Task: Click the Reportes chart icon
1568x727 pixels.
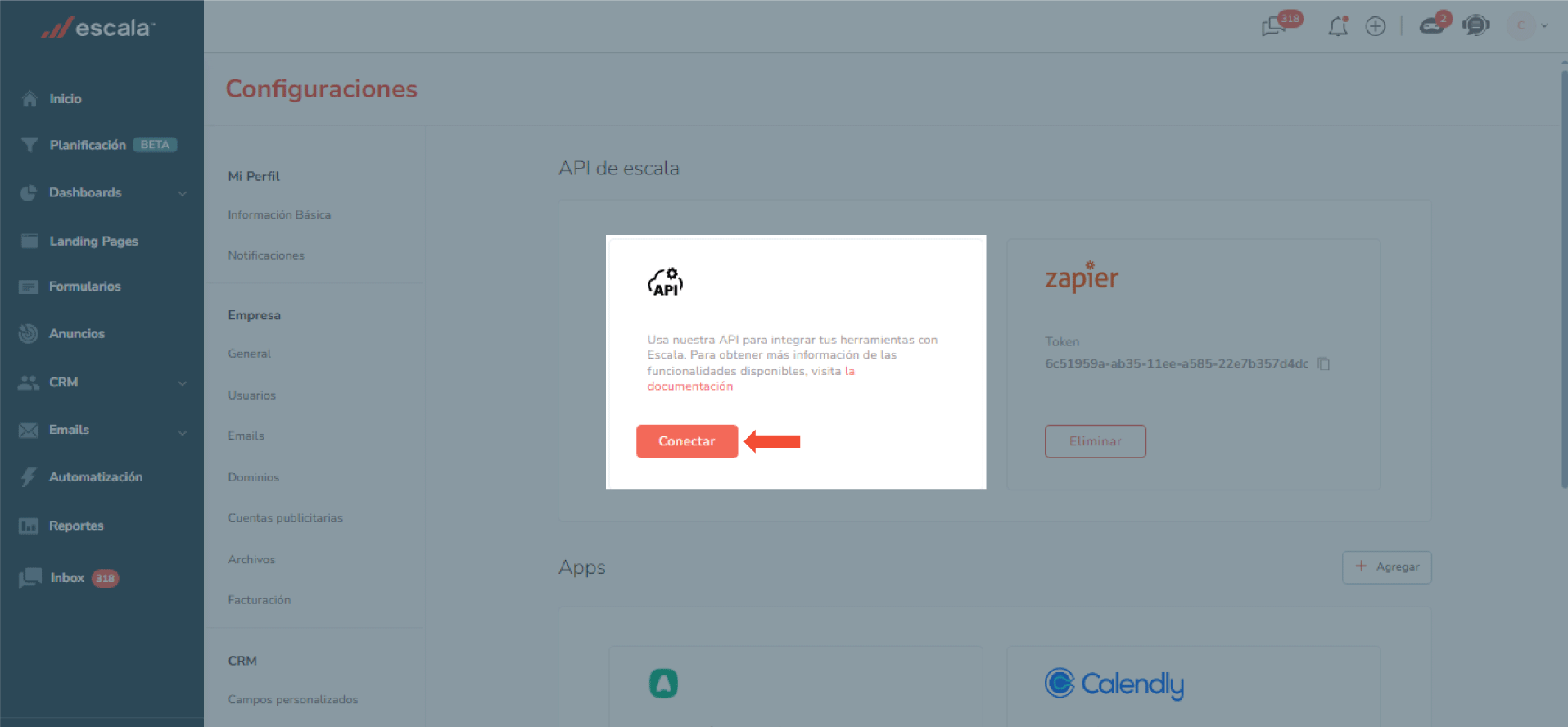Action: click(29, 526)
